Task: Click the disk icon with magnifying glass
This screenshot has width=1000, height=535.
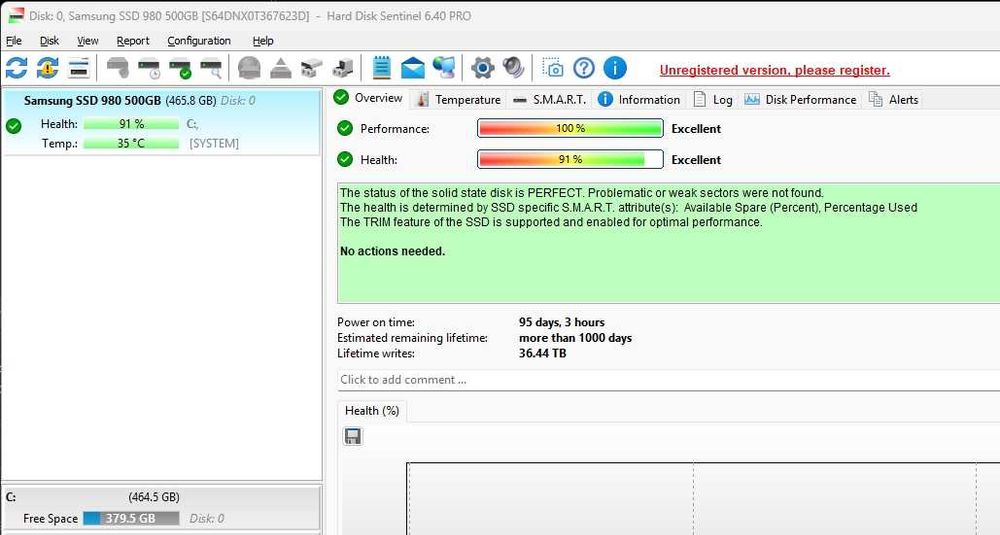Action: coord(211,68)
